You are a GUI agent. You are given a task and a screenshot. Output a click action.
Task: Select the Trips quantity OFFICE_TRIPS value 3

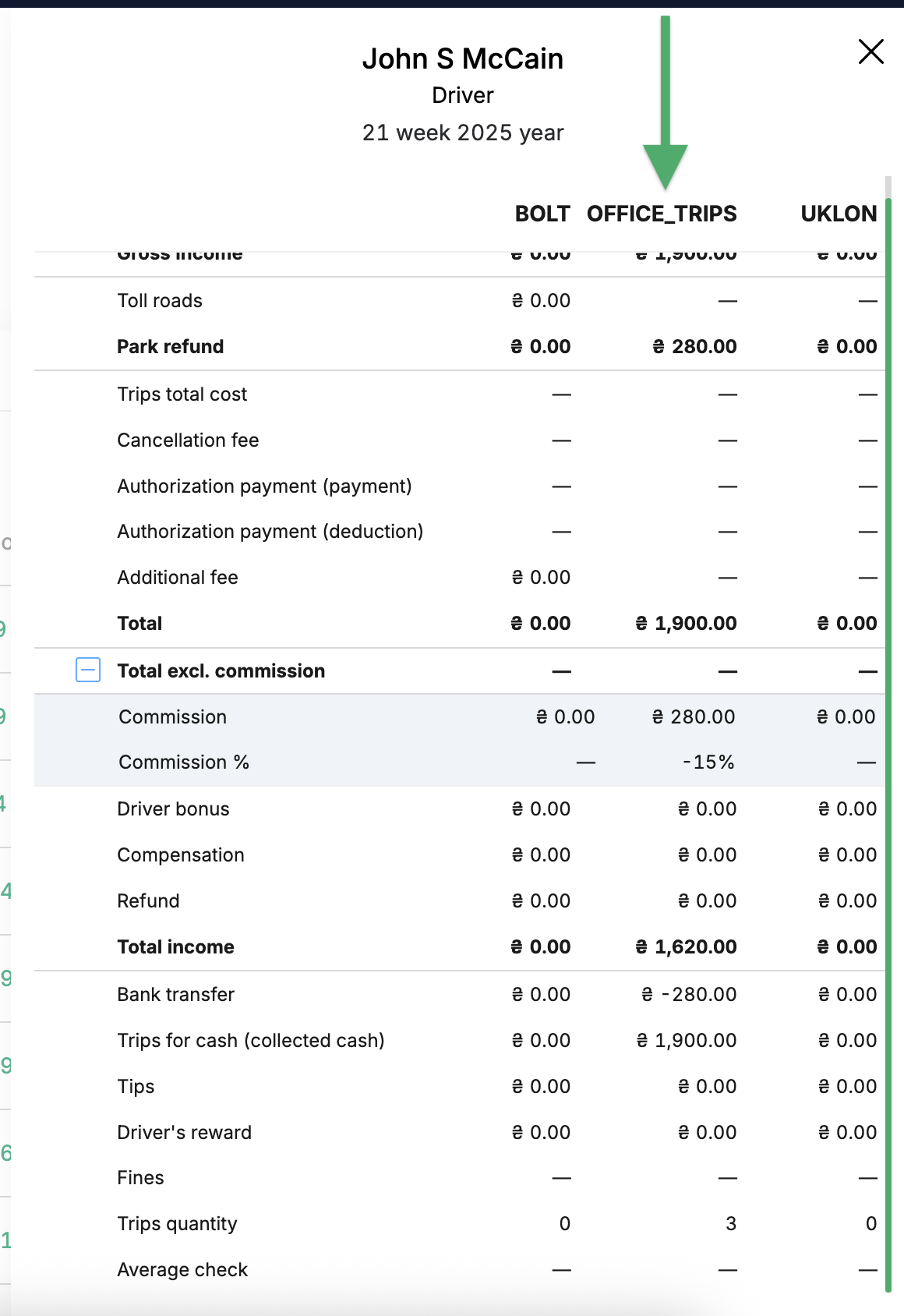[x=731, y=1224]
